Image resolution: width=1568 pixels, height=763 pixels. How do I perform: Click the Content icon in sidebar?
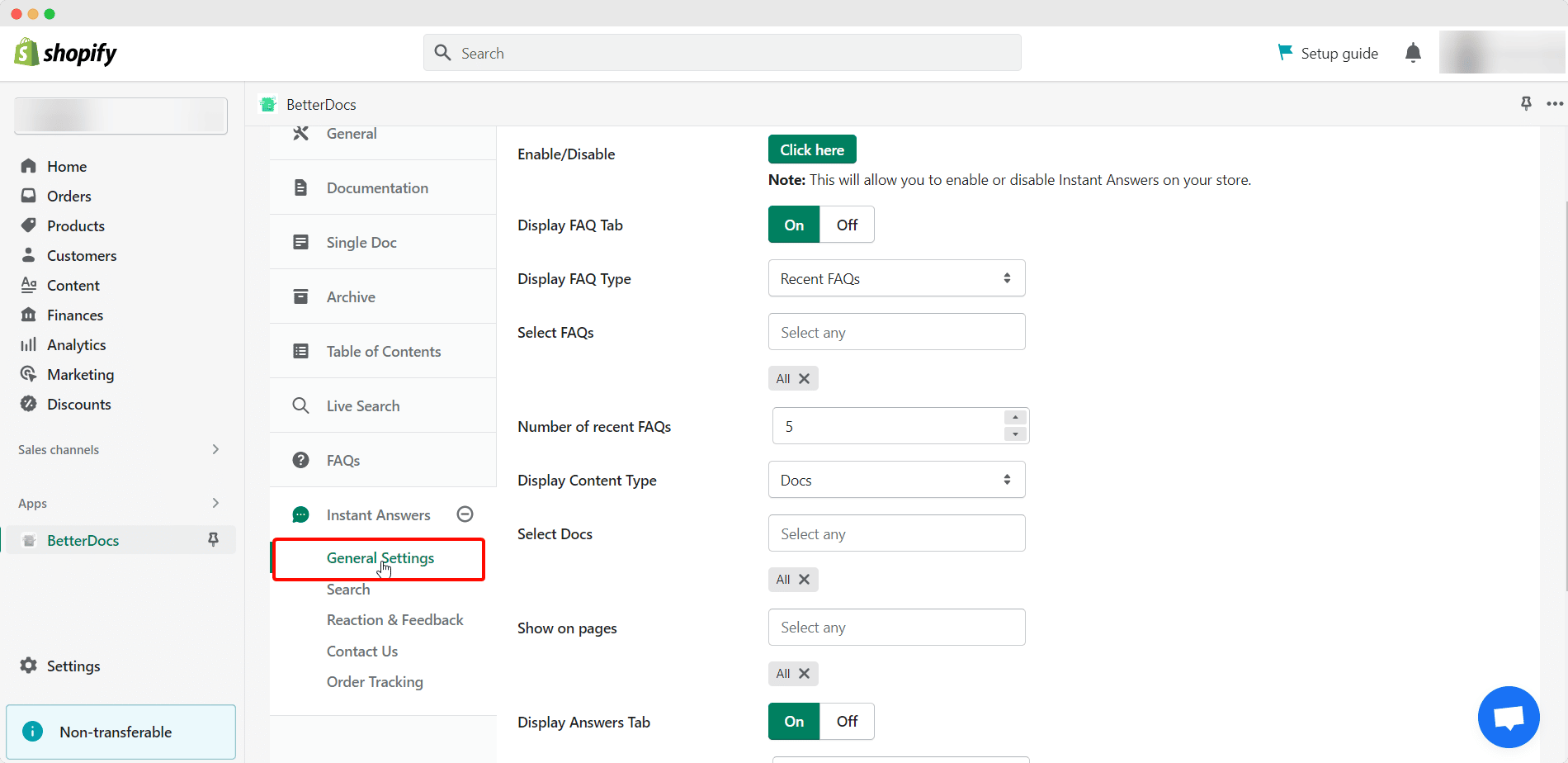[x=29, y=285]
